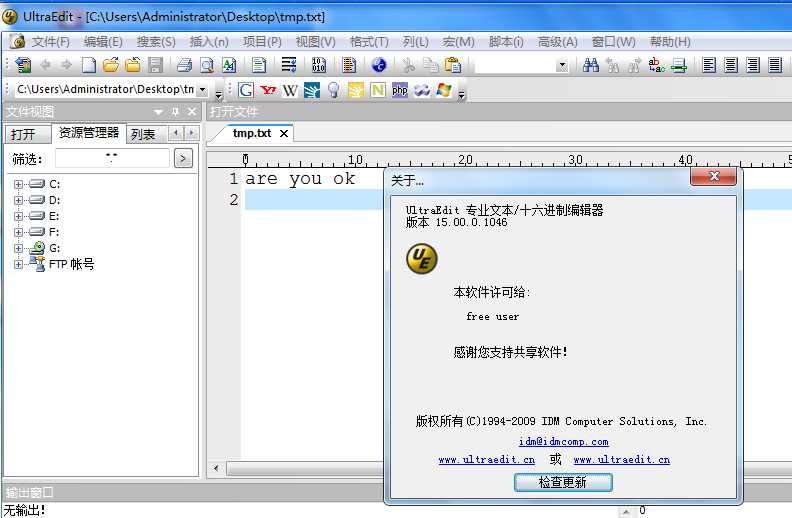Click the light bulb icon
The image size is (792, 518).
click(x=333, y=90)
